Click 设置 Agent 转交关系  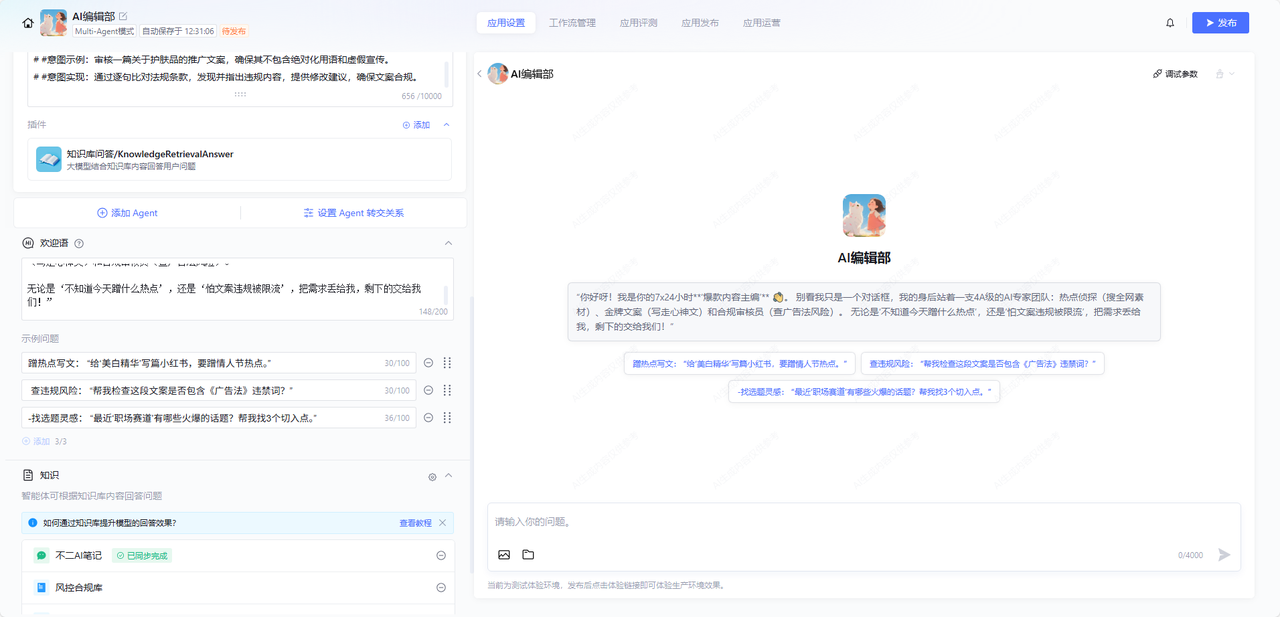pos(353,213)
